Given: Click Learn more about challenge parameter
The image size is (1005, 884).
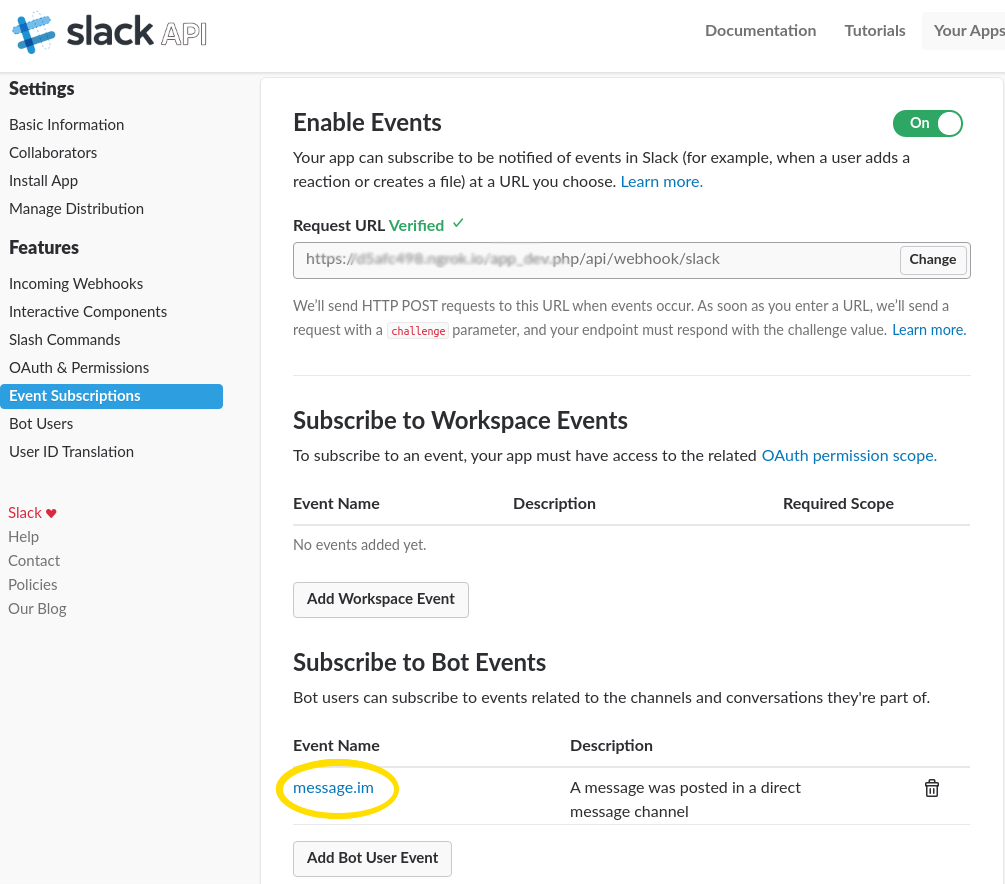Looking at the screenshot, I should coord(929,330).
